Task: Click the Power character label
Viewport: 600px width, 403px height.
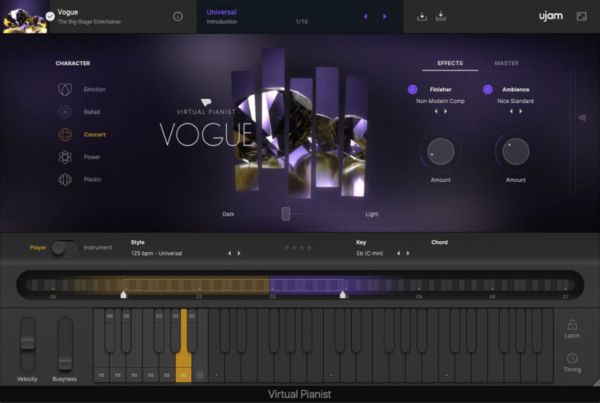Action: (x=92, y=157)
